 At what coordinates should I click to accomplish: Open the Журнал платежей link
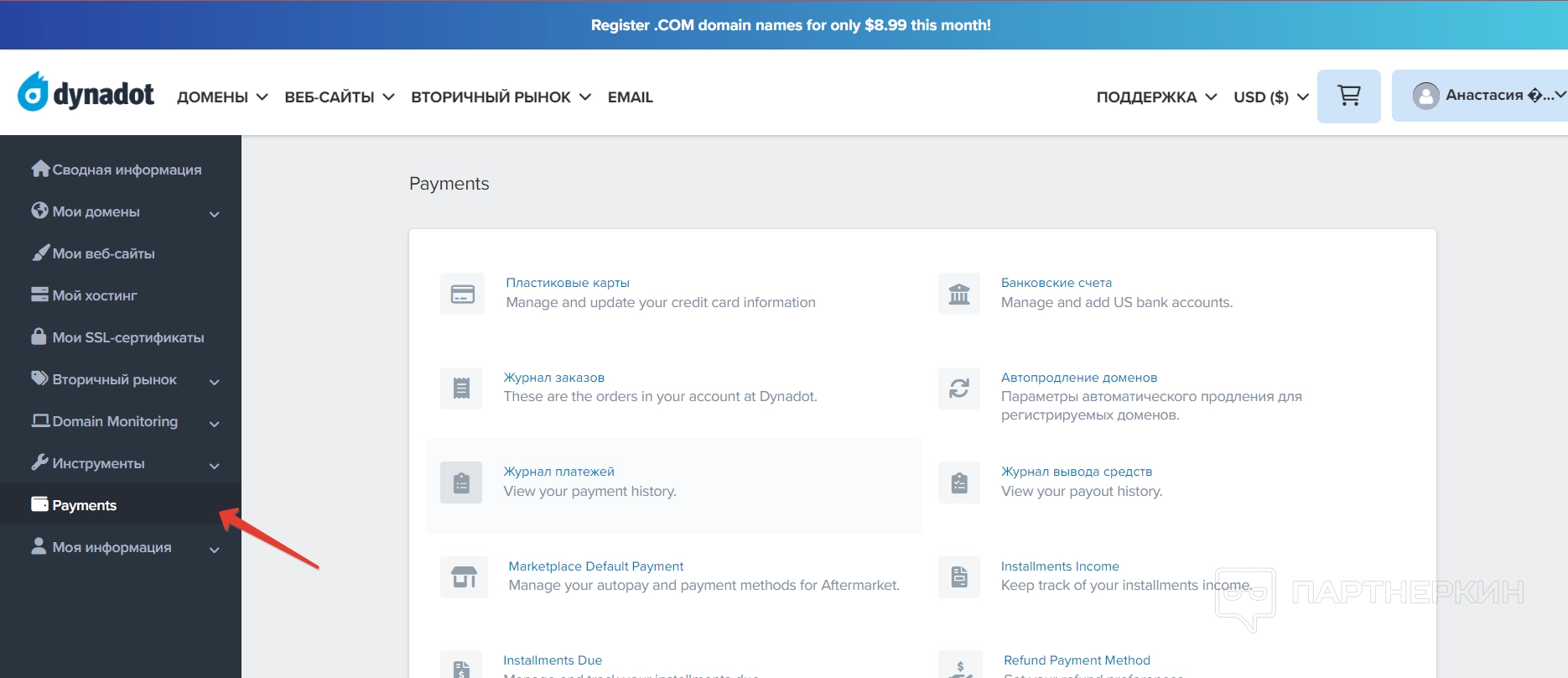tap(558, 472)
